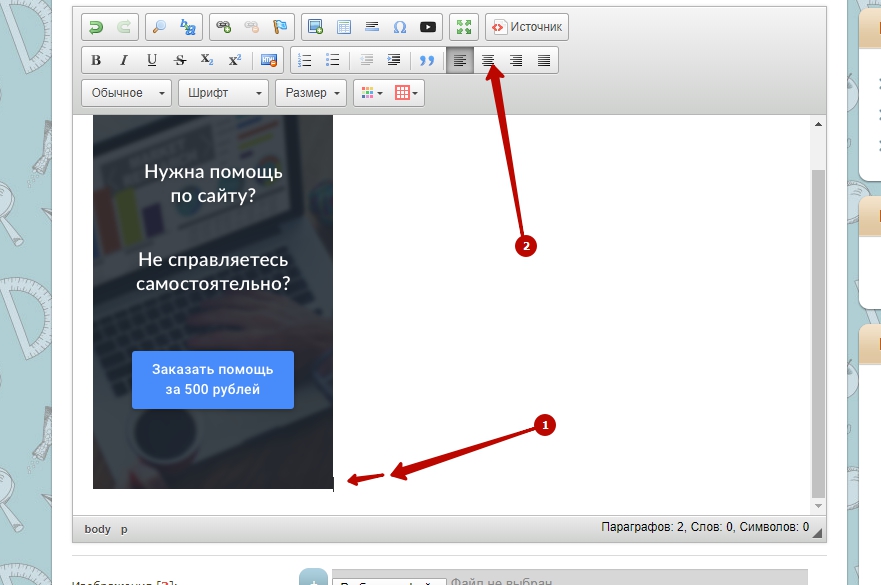
Task: Insert a table from the toolbar
Action: click(344, 27)
